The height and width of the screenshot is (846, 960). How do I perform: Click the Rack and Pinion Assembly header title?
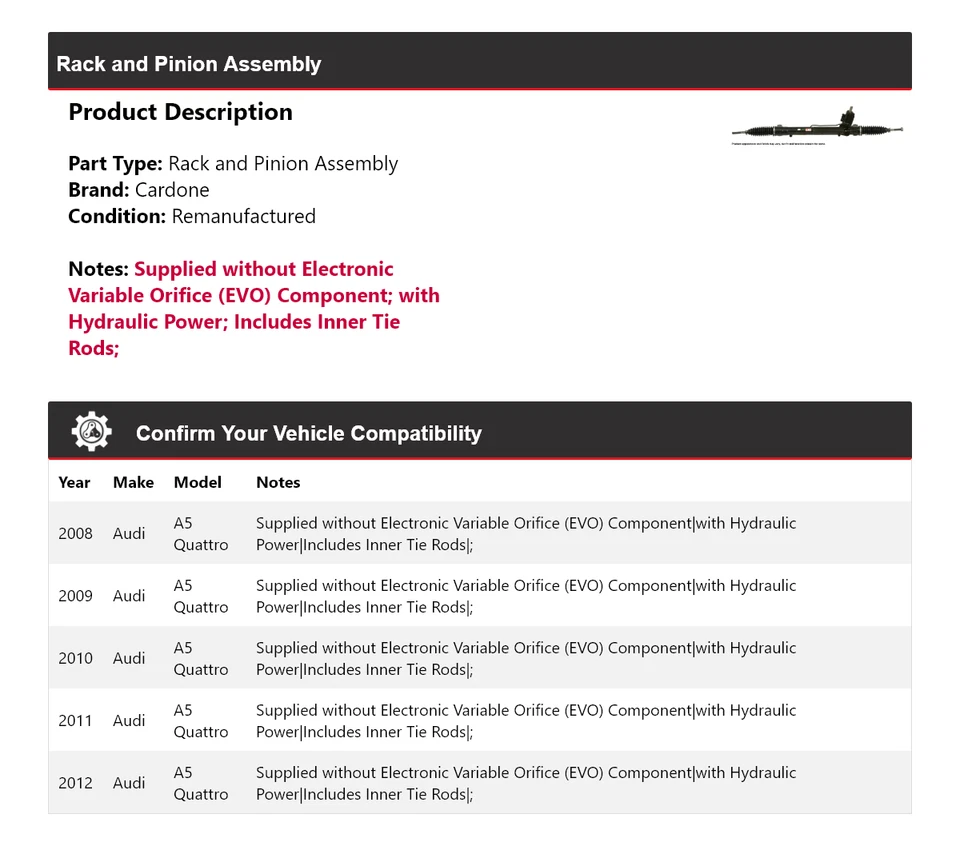pos(189,64)
